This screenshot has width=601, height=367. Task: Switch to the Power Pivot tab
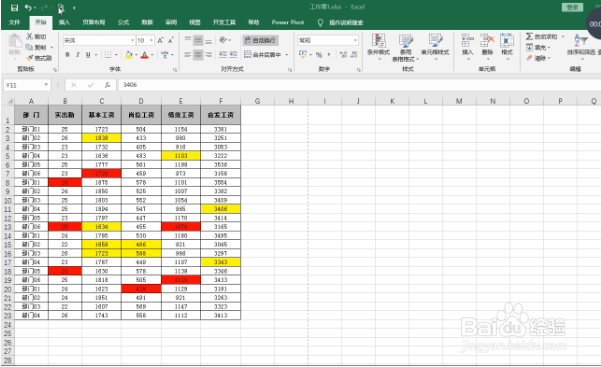(x=288, y=23)
